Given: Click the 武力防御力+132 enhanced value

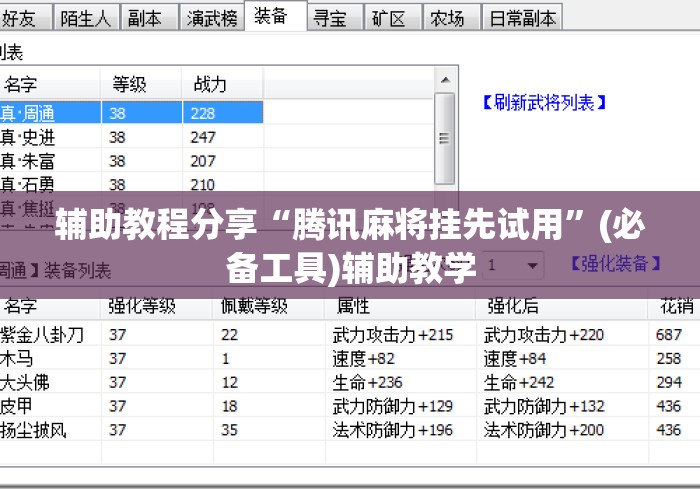Looking at the screenshot, I should [x=544, y=406].
